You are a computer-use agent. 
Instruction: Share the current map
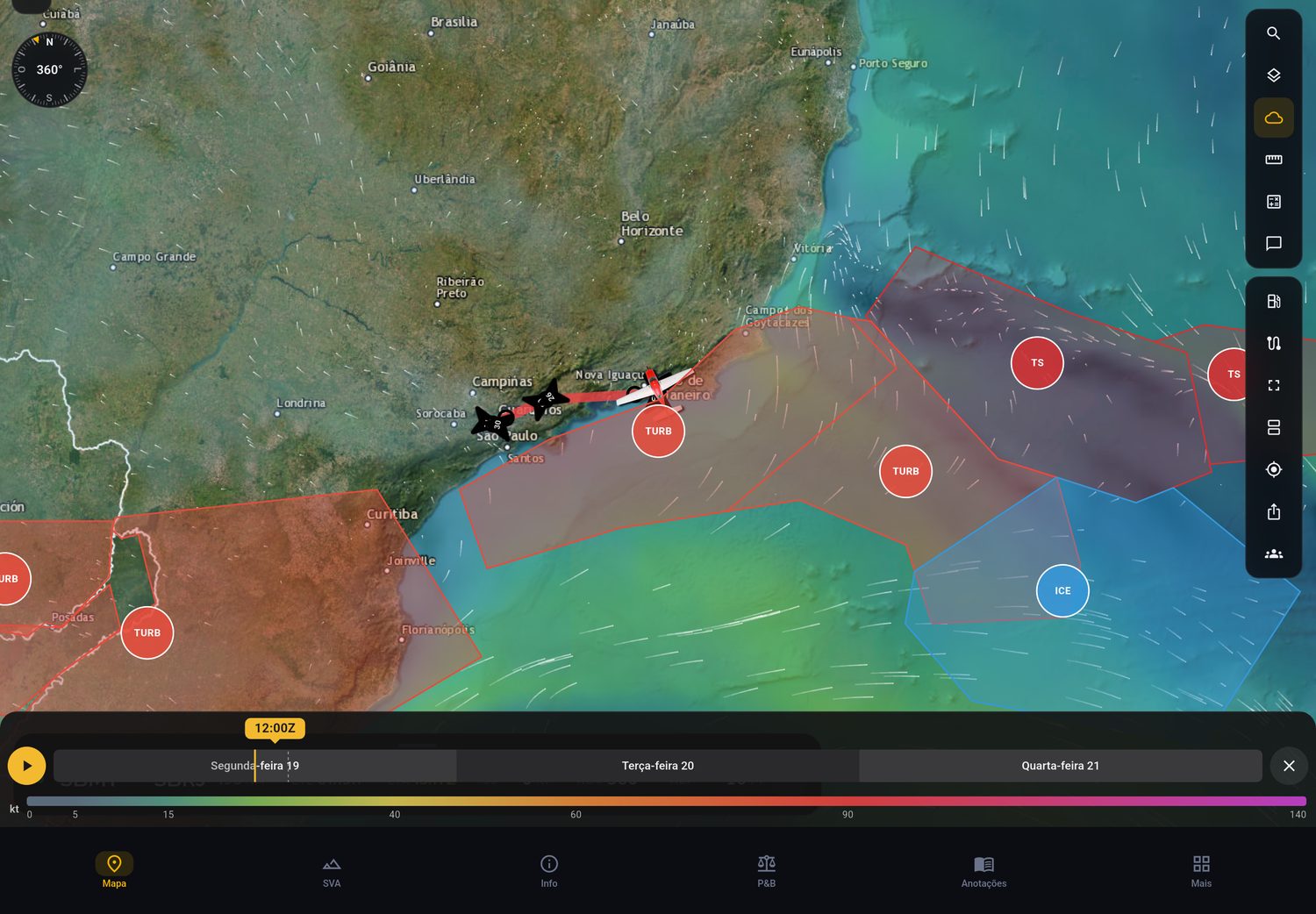click(x=1274, y=512)
